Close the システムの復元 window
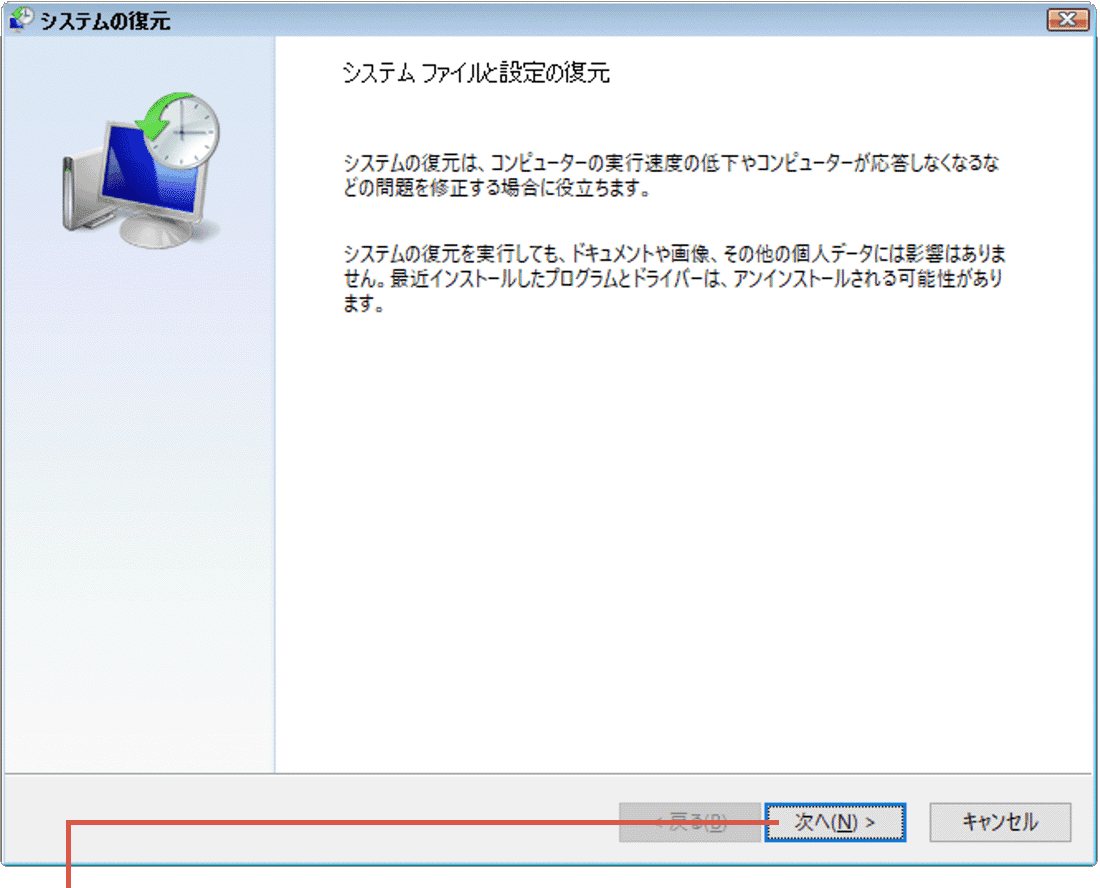 tap(1068, 19)
